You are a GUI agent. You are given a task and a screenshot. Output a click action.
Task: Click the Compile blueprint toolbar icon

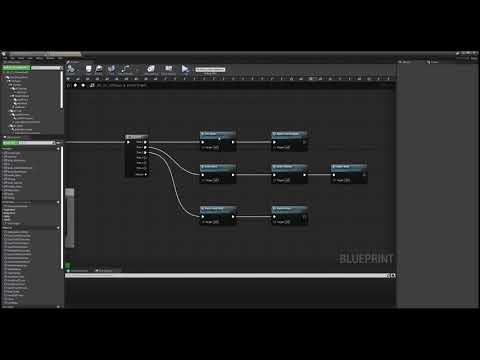click(71, 69)
